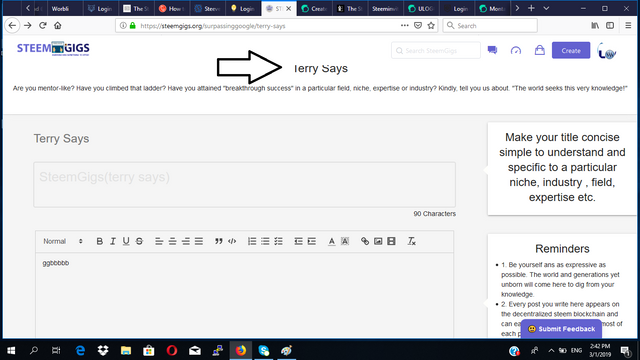Open text background color picker
The image size is (640, 360).
click(345, 241)
